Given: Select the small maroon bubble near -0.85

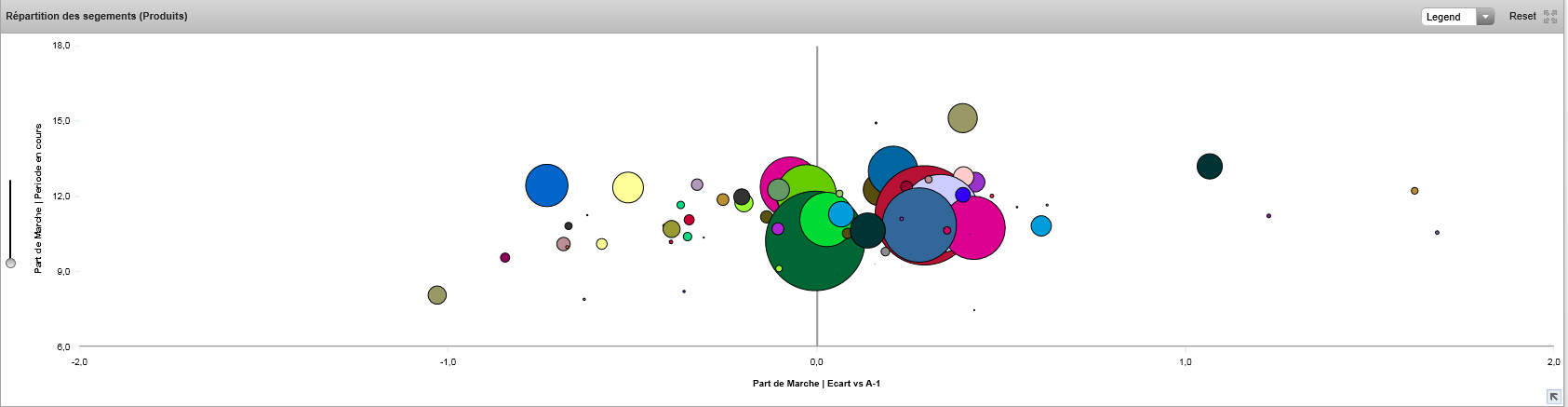Looking at the screenshot, I should (x=505, y=258).
